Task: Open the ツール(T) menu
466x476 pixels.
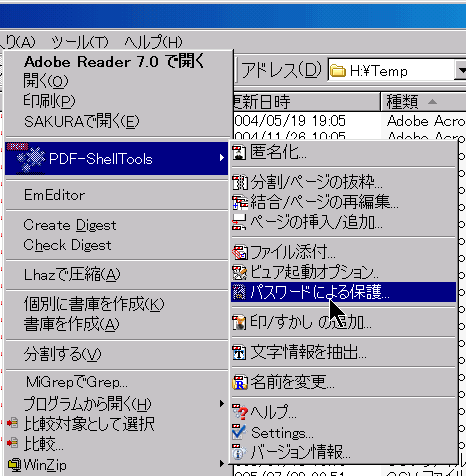Action: [x=80, y=42]
